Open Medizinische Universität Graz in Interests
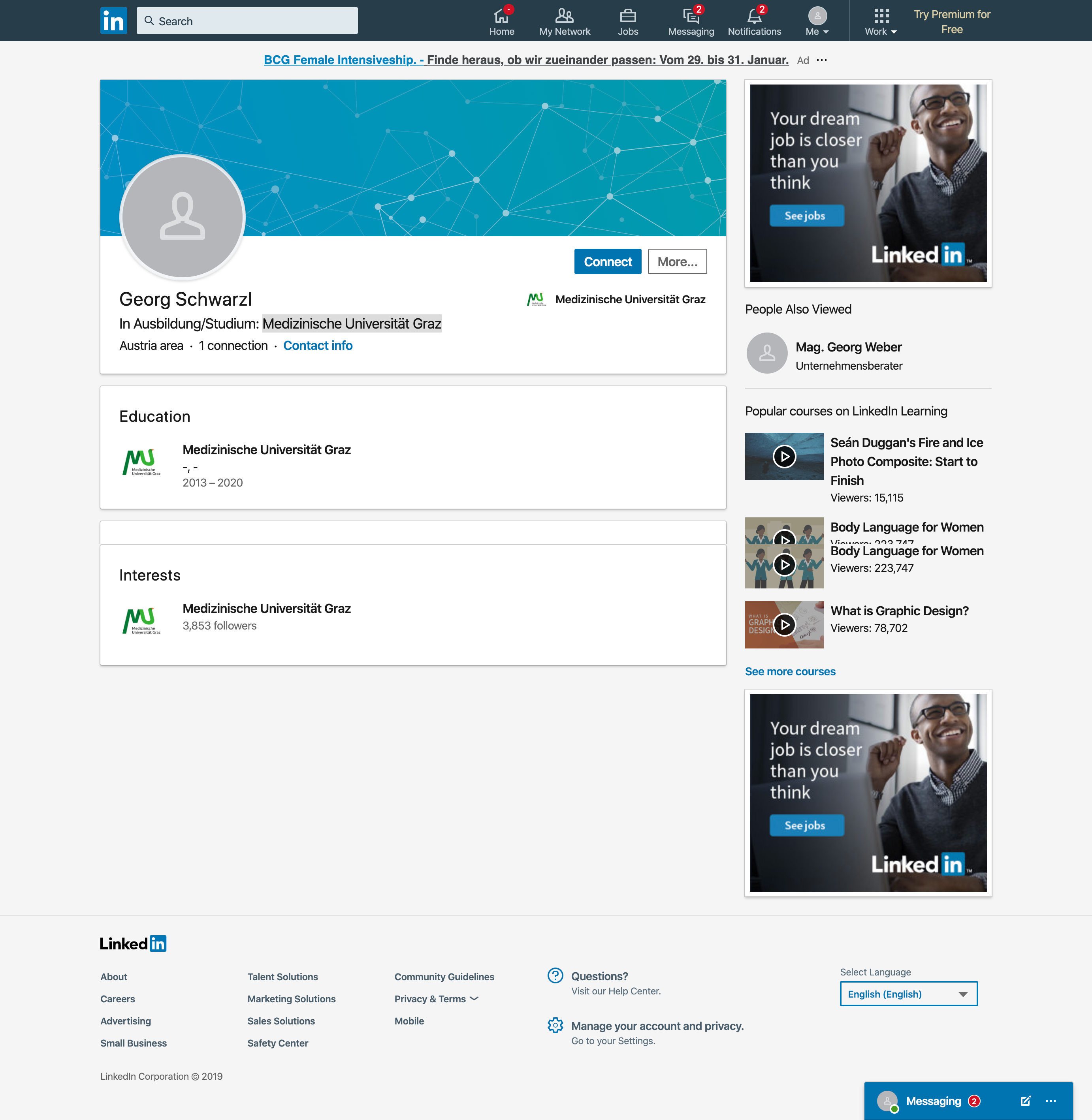Image resolution: width=1092 pixels, height=1120 pixels. [x=267, y=609]
